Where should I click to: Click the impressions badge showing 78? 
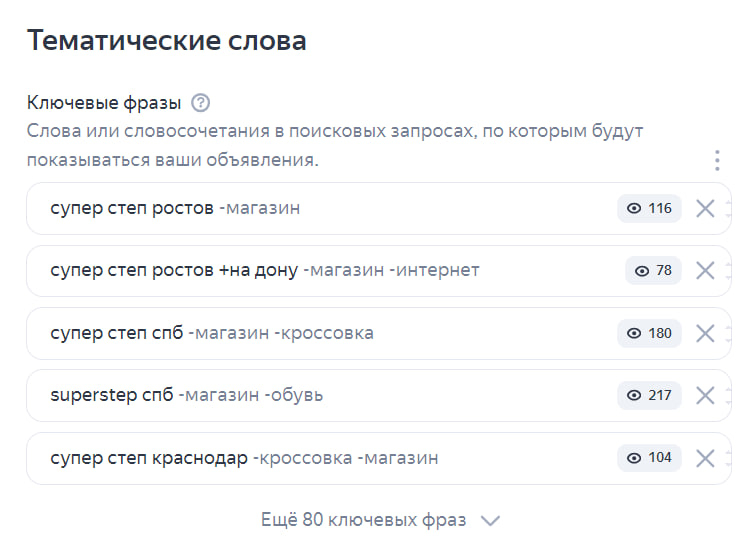[653, 271]
